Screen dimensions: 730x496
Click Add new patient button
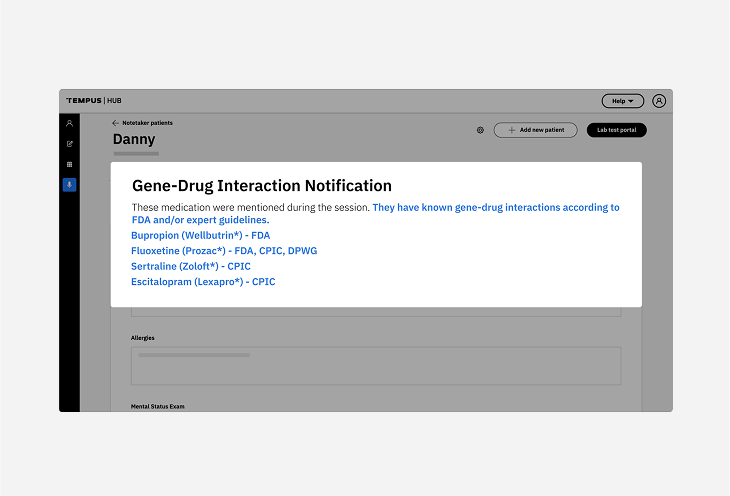click(535, 130)
